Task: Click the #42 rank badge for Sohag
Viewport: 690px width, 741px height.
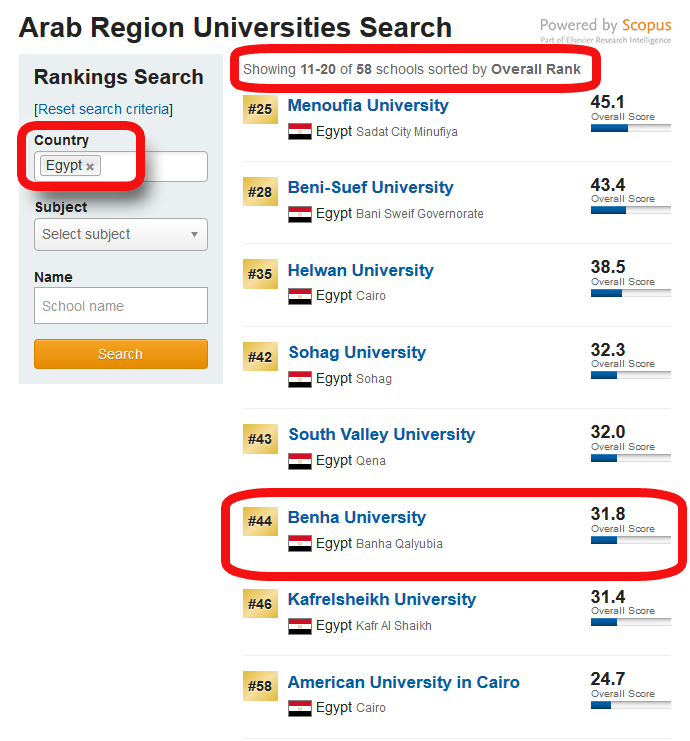Action: [260, 356]
